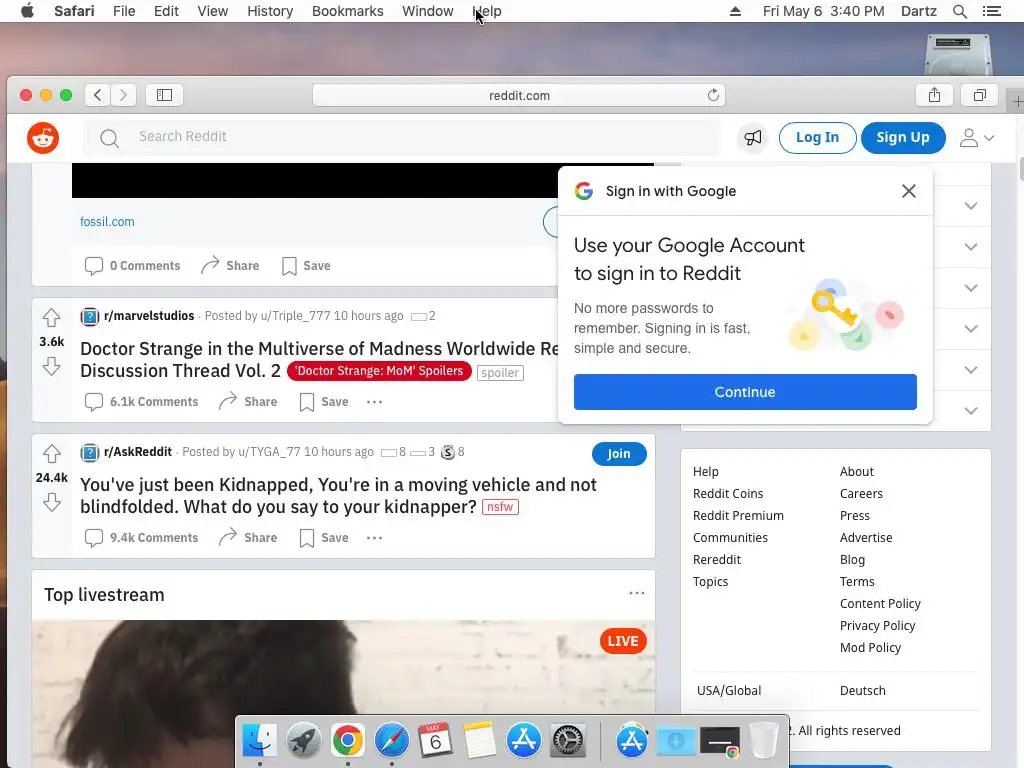
Task: Close the Sign in with Google popup
Action: click(x=908, y=191)
